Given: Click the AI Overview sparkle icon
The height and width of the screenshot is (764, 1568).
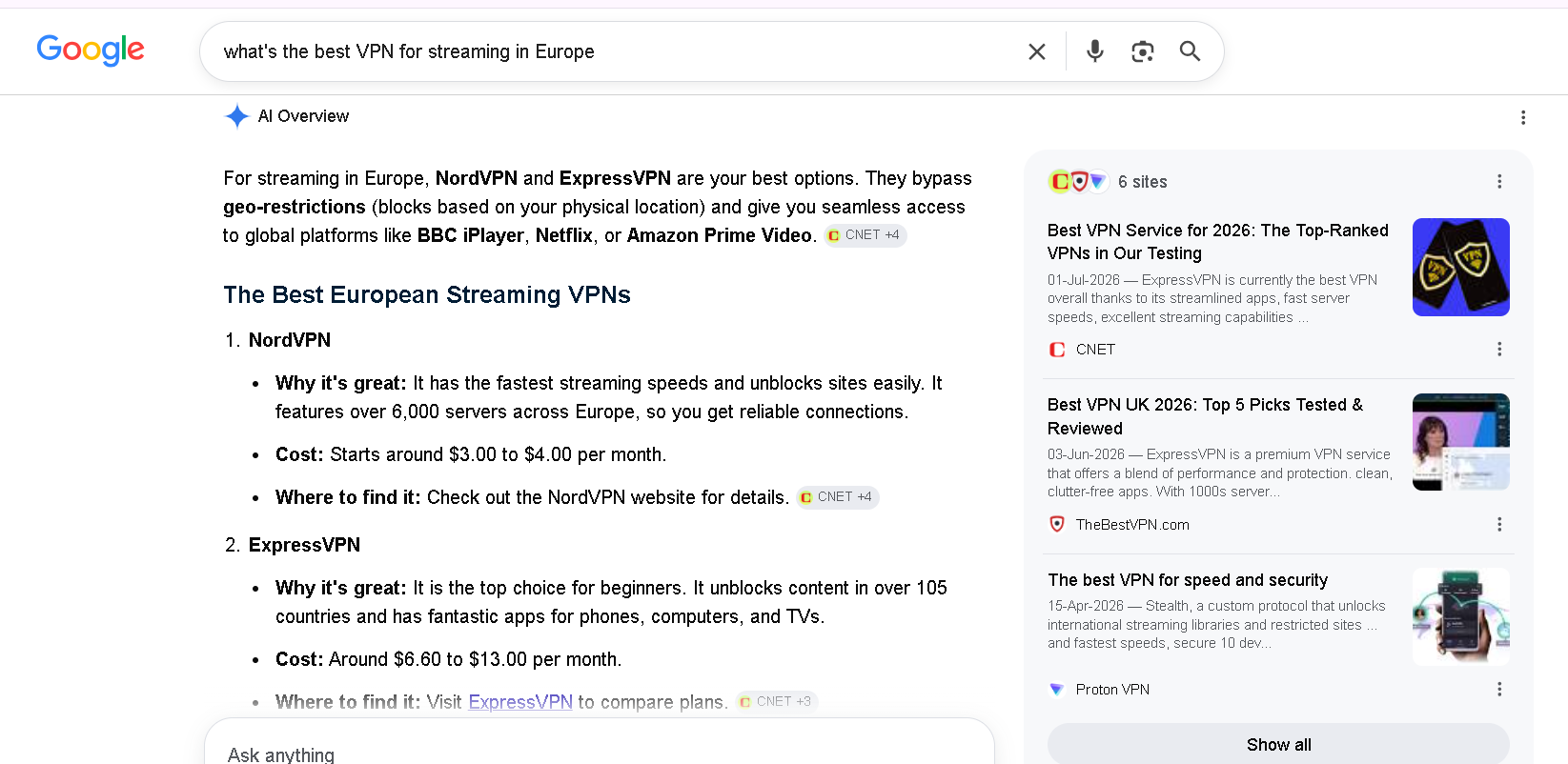Looking at the screenshot, I should coord(236,116).
